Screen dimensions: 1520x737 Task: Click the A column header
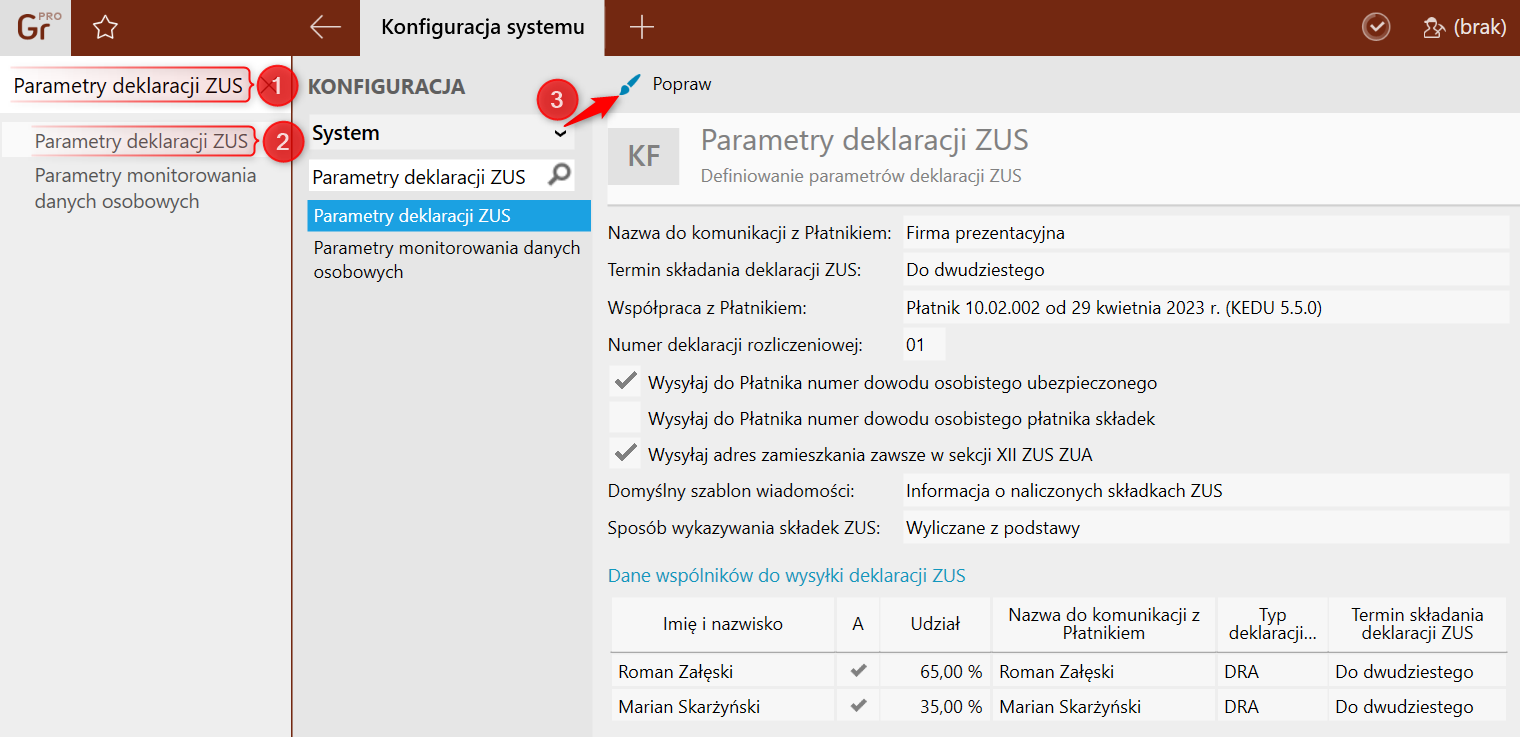pyautogui.click(x=858, y=624)
